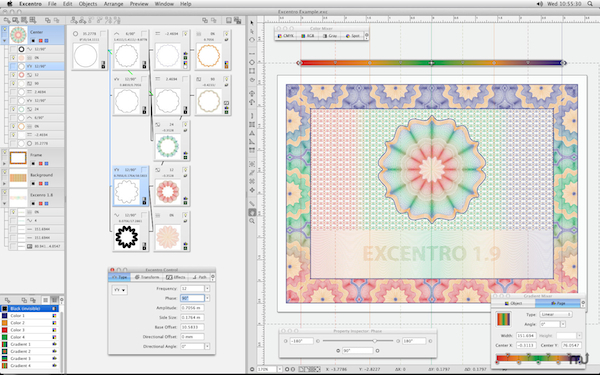This screenshot has width=600, height=375.
Task: Switch to the Path tab in Excentro Control
Action: [x=199, y=277]
